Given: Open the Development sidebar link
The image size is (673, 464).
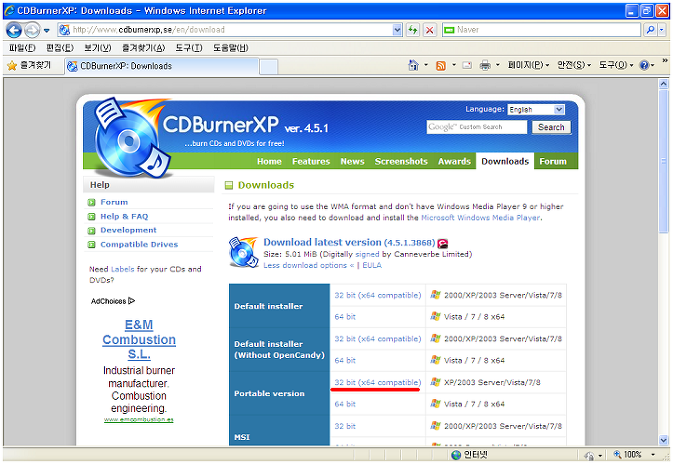Looking at the screenshot, I should point(128,230).
